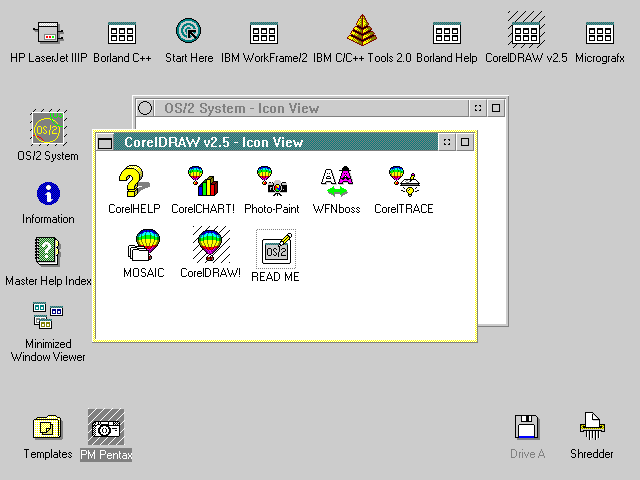This screenshot has height=480, width=640.
Task: Launch the CorelDRAW! balloon icon
Action: (211, 244)
